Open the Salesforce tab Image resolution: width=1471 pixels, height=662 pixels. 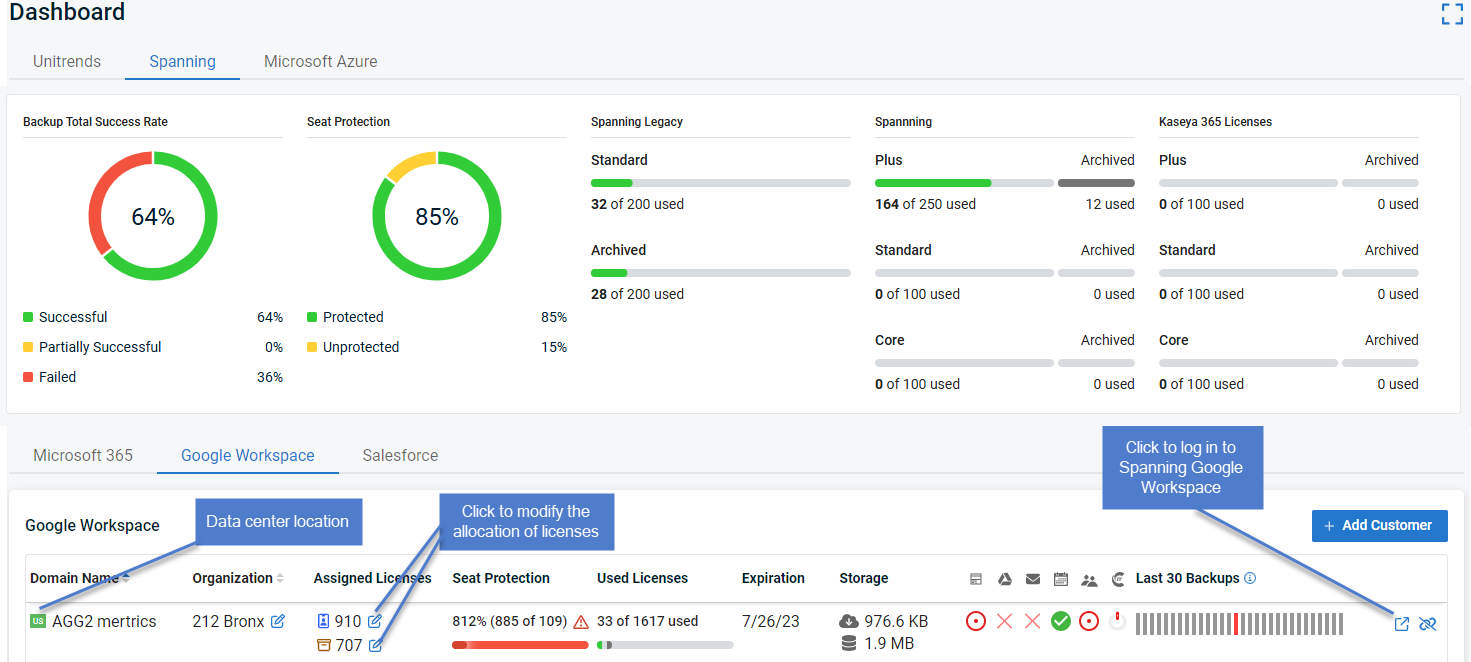tap(400, 455)
